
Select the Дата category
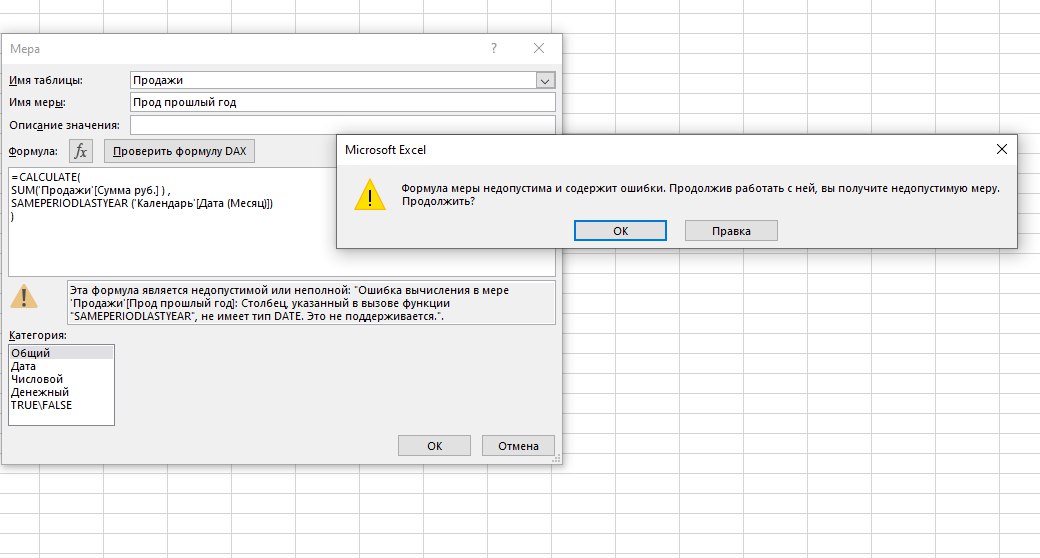click(x=61, y=366)
